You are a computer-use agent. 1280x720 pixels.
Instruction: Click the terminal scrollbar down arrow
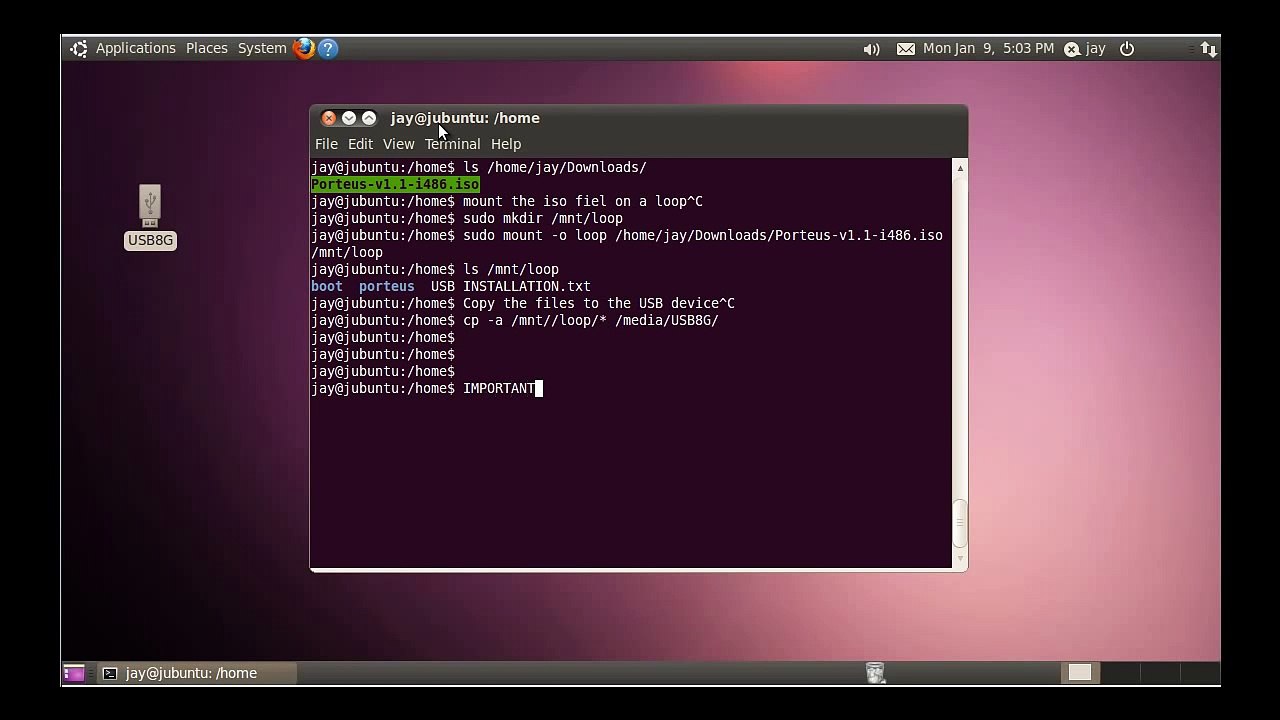point(960,560)
